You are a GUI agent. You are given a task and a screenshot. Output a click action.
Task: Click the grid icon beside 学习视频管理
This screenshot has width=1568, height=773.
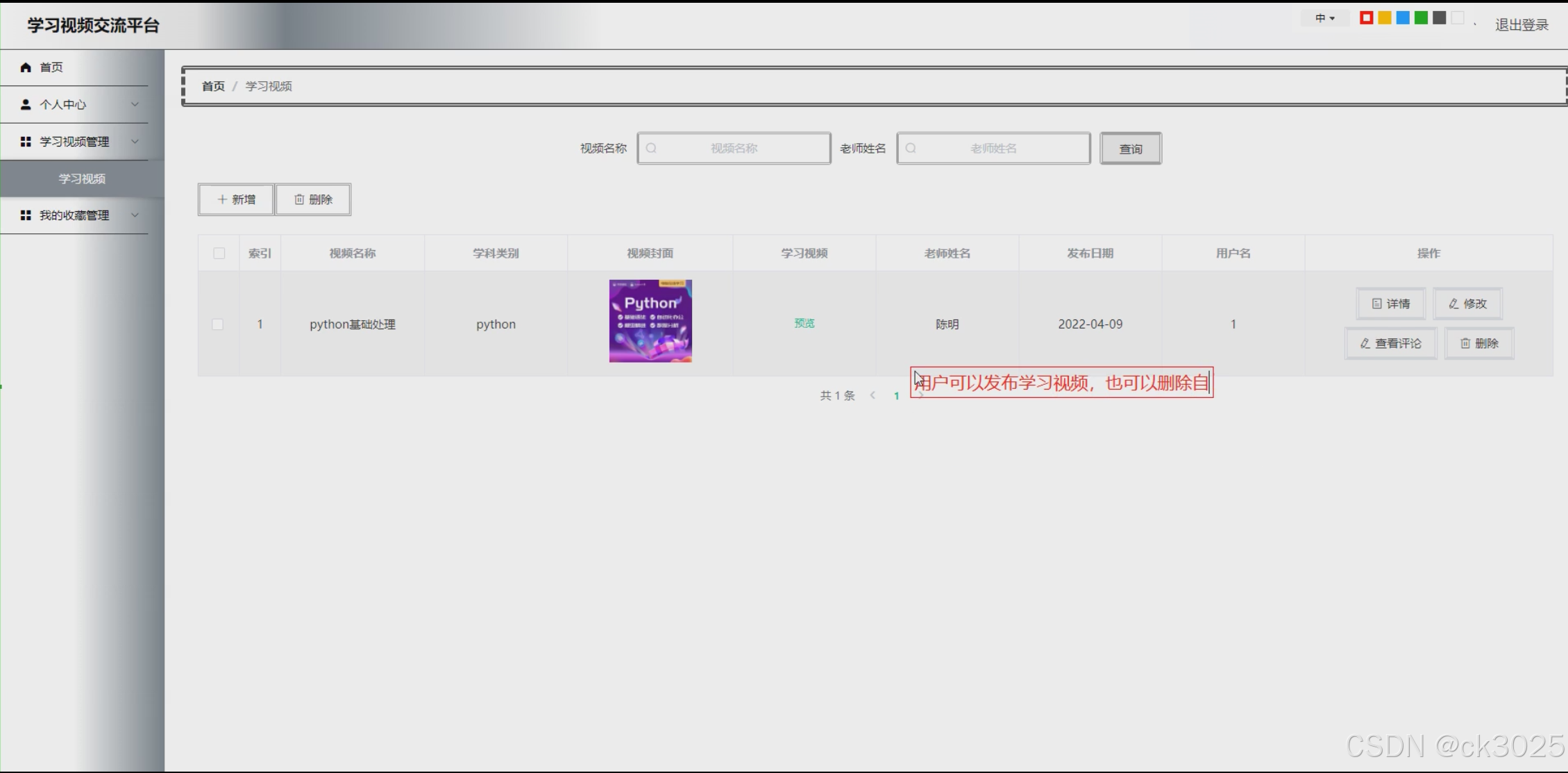click(26, 142)
